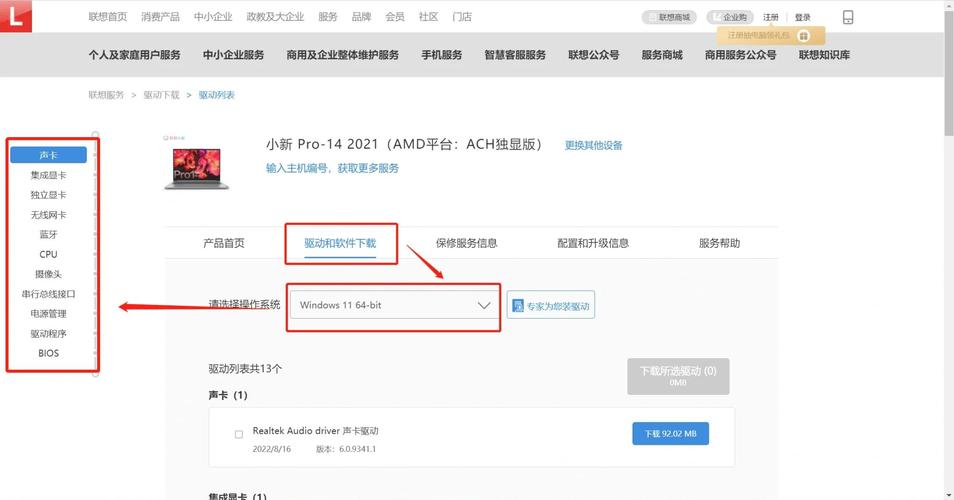Open 联想知识库 navigation item
The height and width of the screenshot is (500, 954).
pyautogui.click(x=824, y=55)
